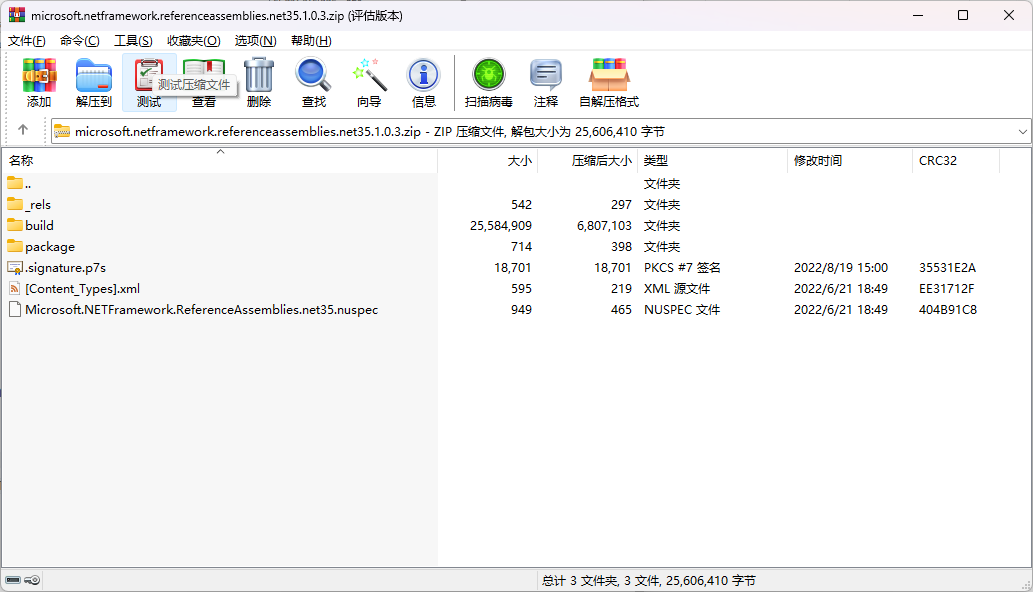Sort by Modified (修改时间) column header
This screenshot has width=1033, height=592.
(850, 161)
